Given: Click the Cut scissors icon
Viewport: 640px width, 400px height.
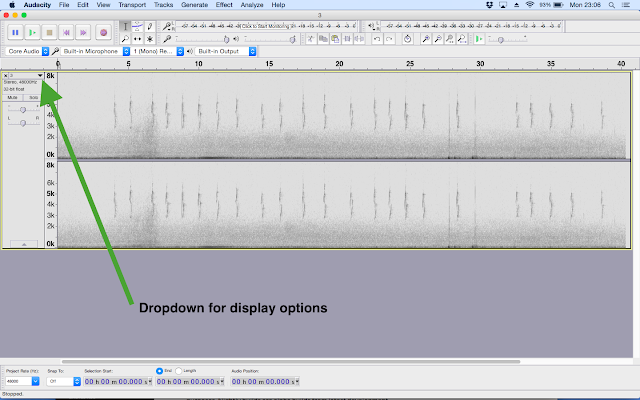Looking at the screenshot, I should (x=311, y=39).
